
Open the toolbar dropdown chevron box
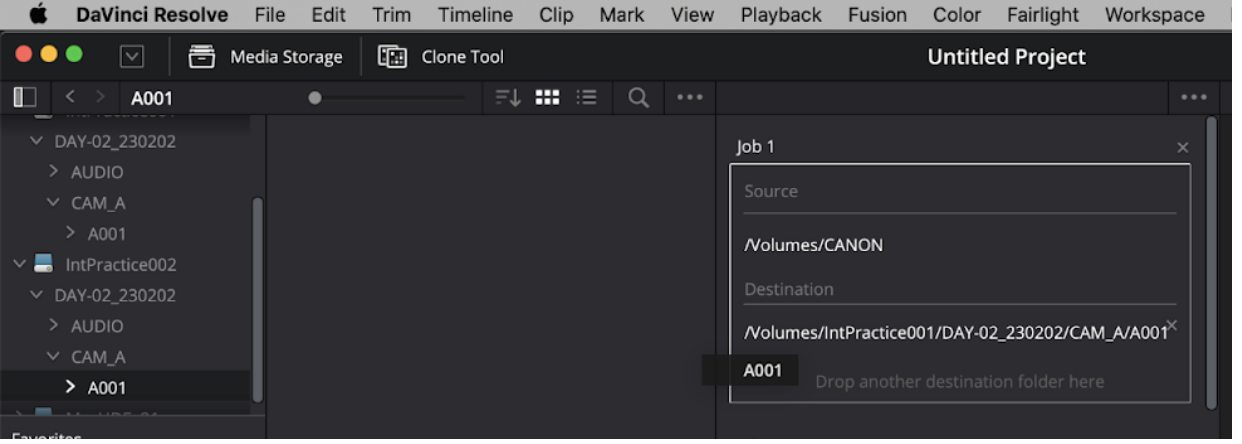click(131, 57)
